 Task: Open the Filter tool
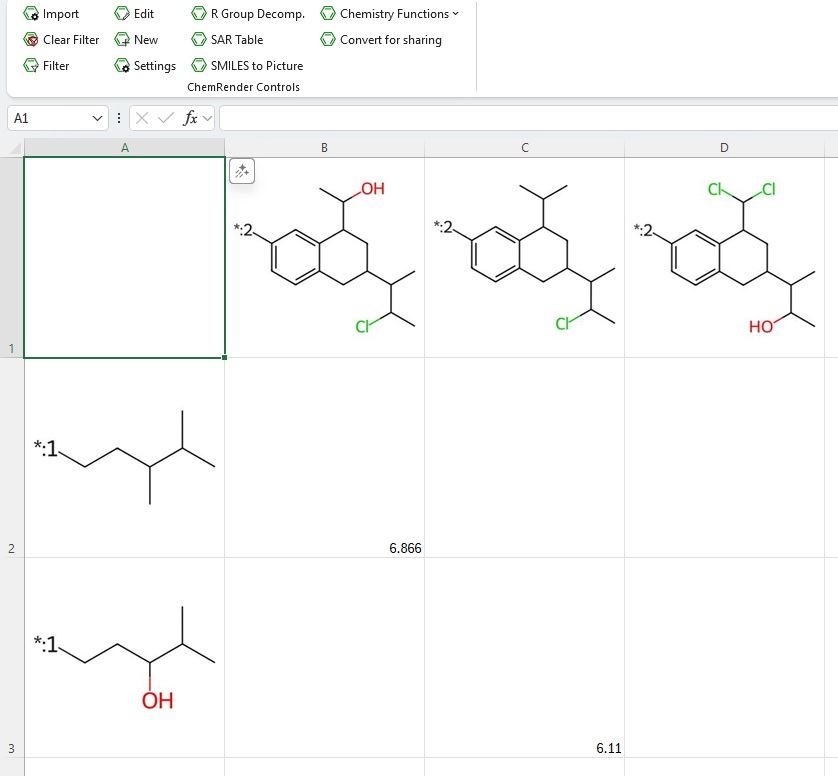[31, 66]
